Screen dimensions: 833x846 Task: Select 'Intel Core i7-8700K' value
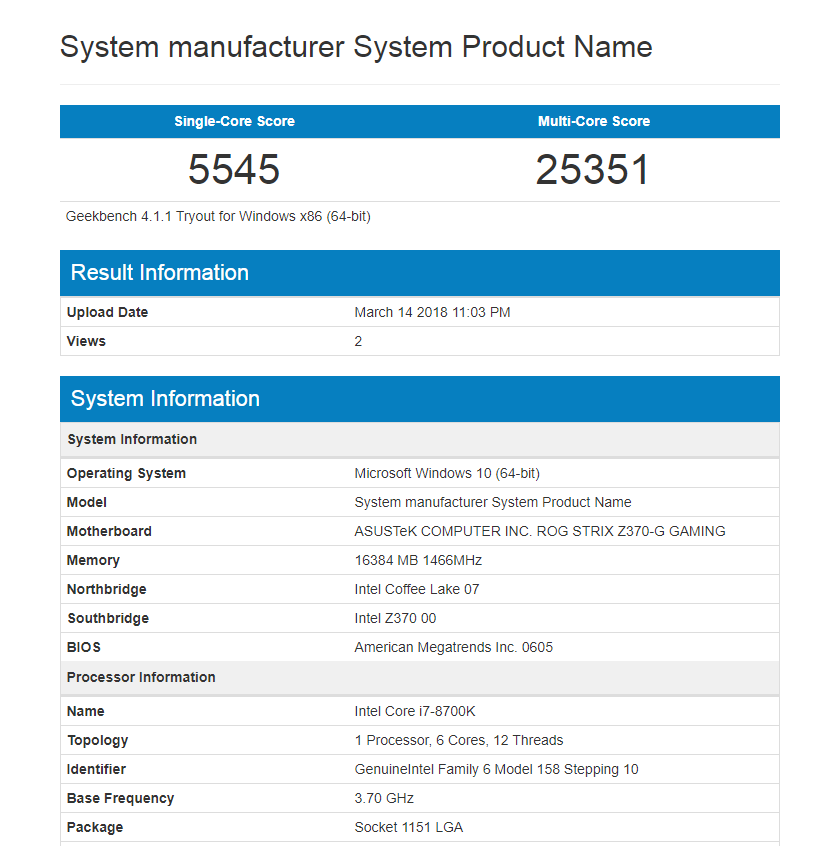(415, 712)
